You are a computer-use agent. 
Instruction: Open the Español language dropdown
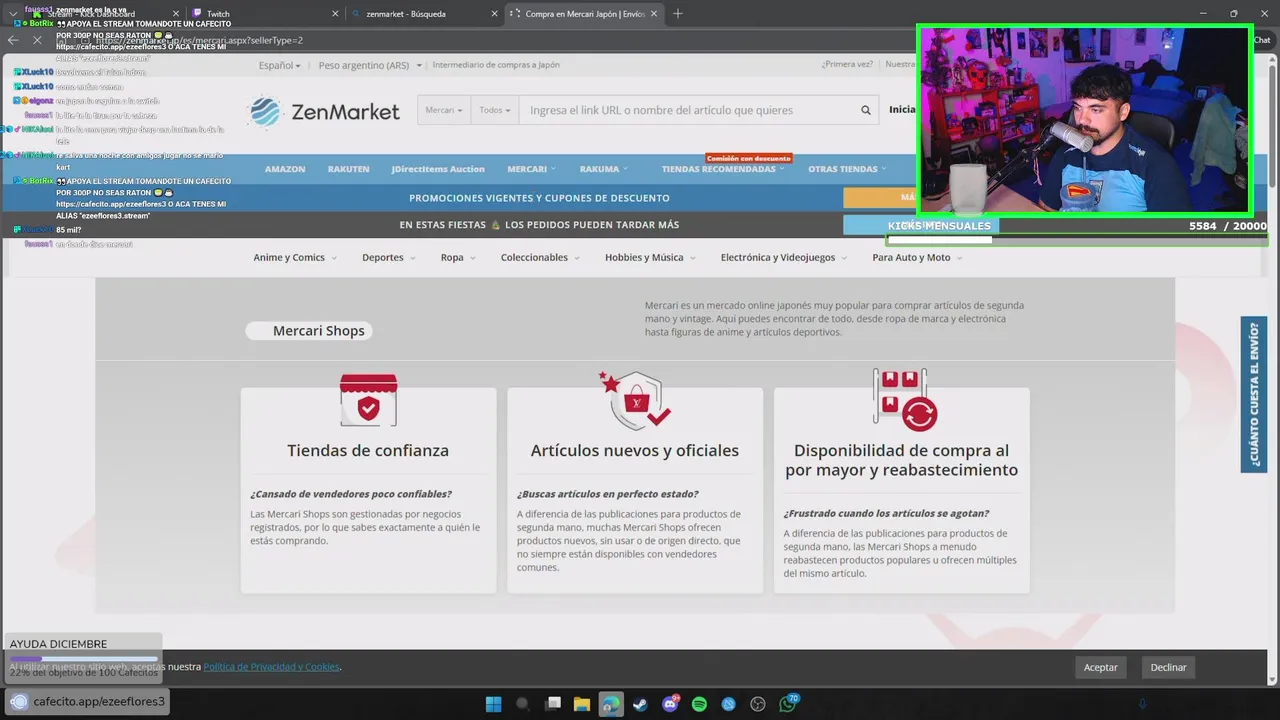279,65
